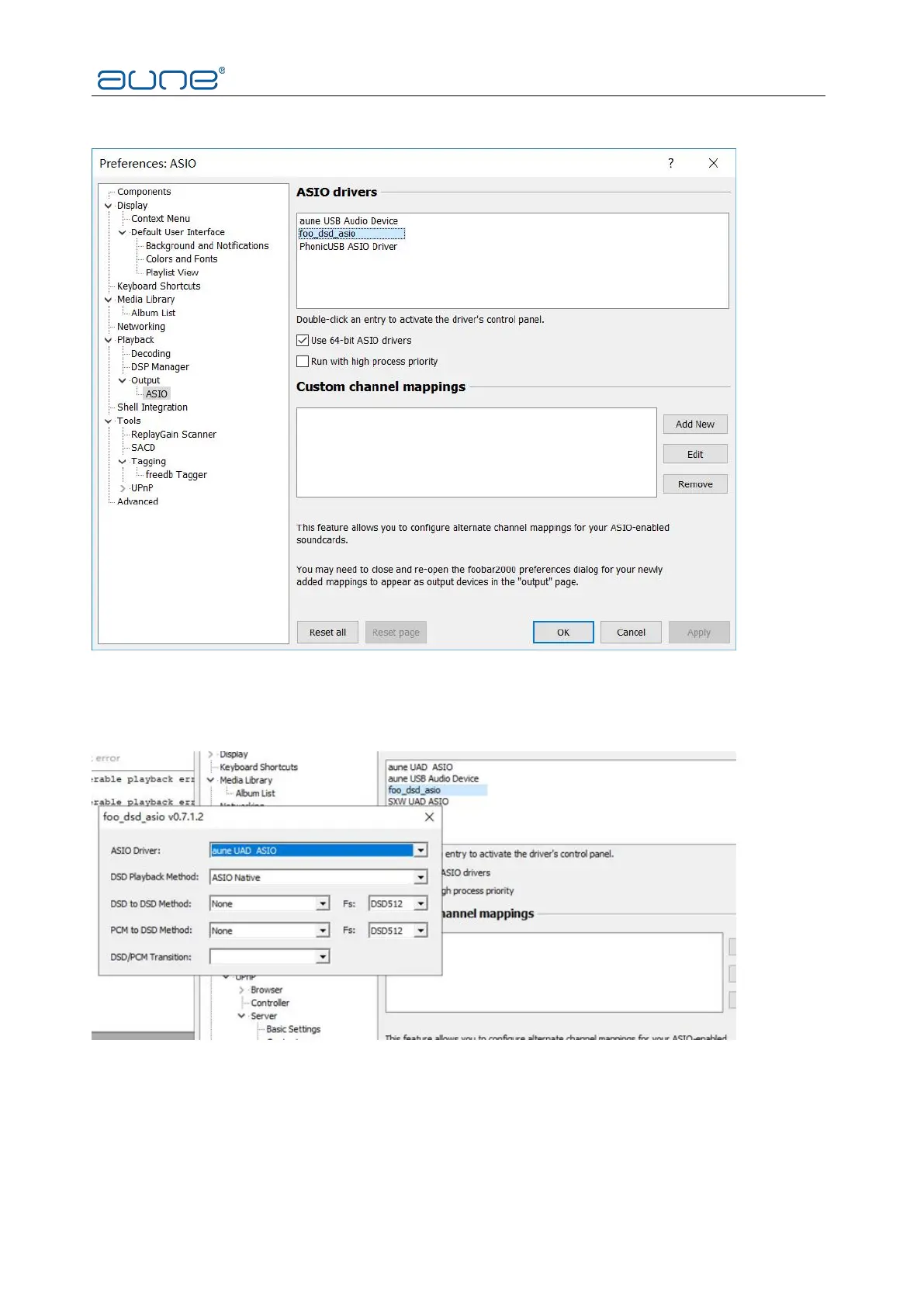Click the Edit mapping button
Viewport: 924px width, 1307px height.
695,455
